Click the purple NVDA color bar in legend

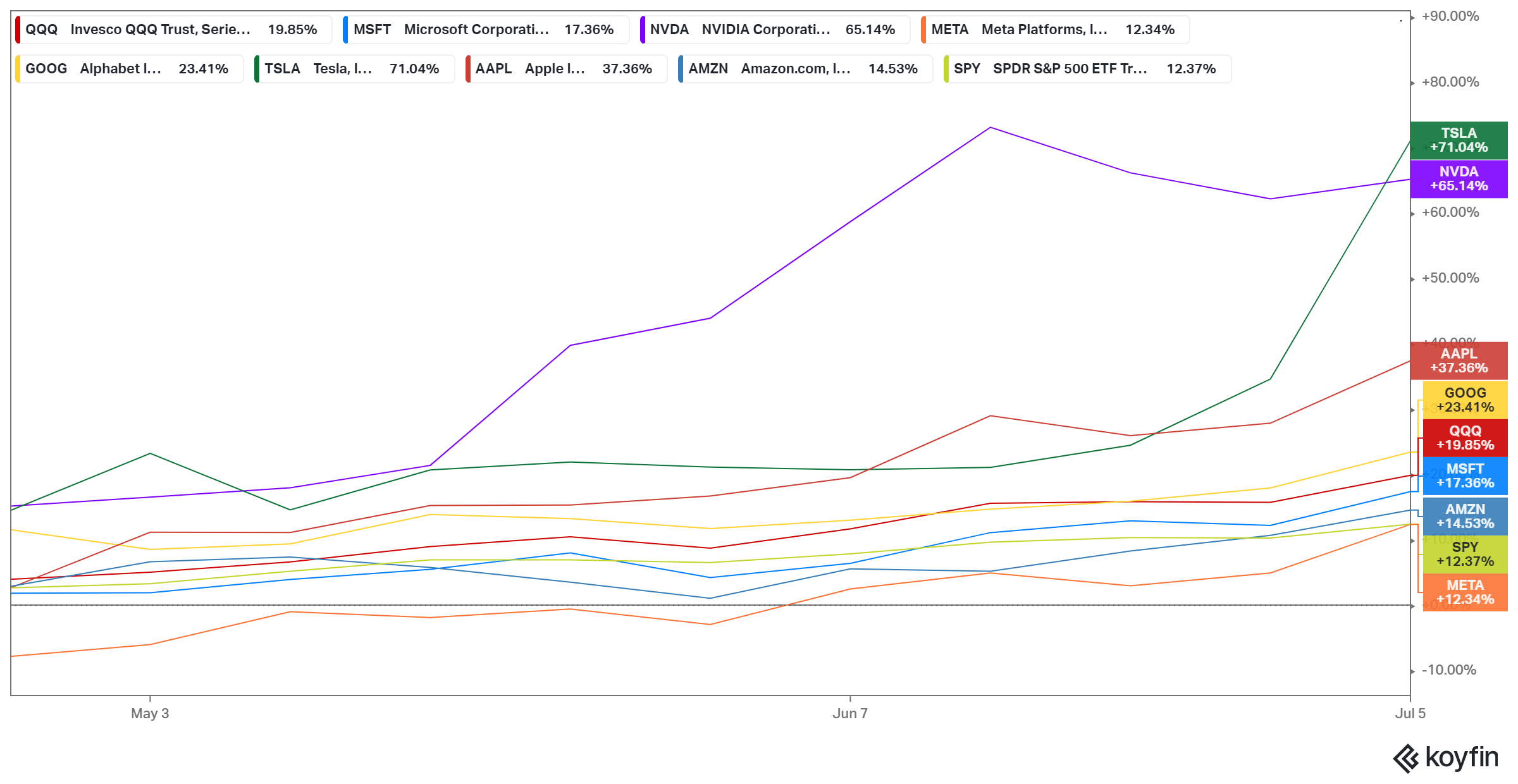[642, 30]
